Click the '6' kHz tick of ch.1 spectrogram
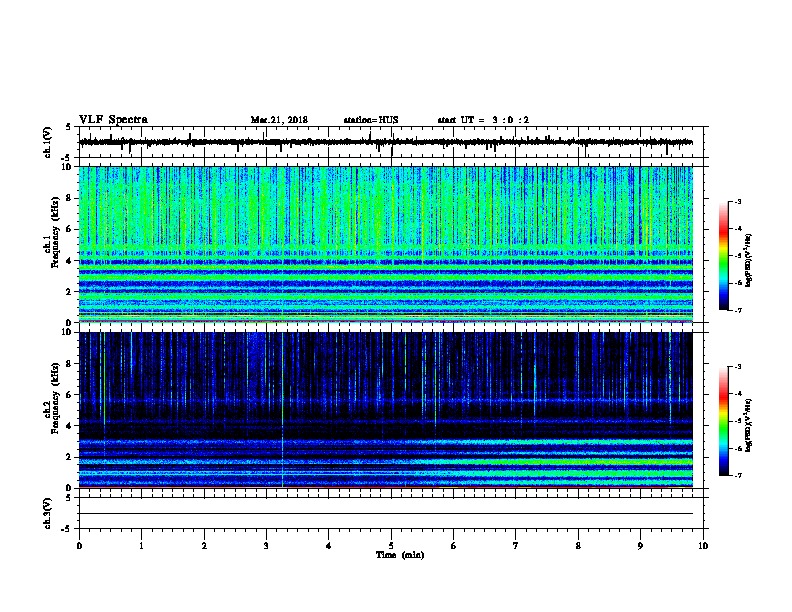Viewport: 792px width, 612px height. pyautogui.click(x=69, y=229)
